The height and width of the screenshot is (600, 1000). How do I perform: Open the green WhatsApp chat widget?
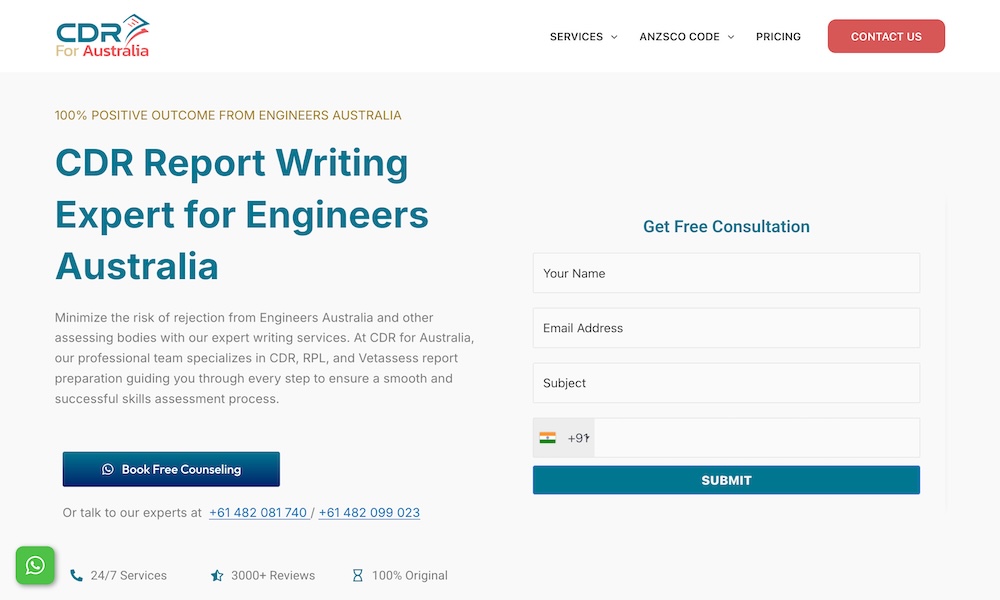pos(35,566)
